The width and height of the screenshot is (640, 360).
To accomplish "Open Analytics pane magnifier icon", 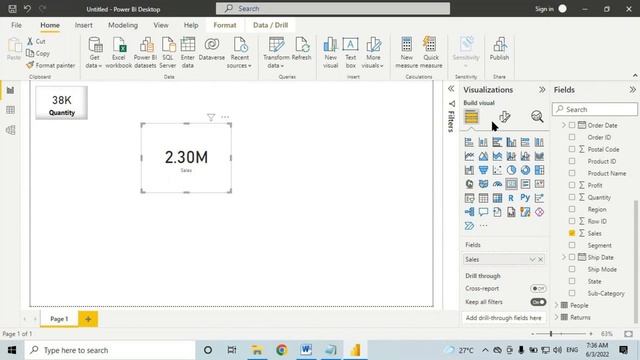I will coord(537,117).
